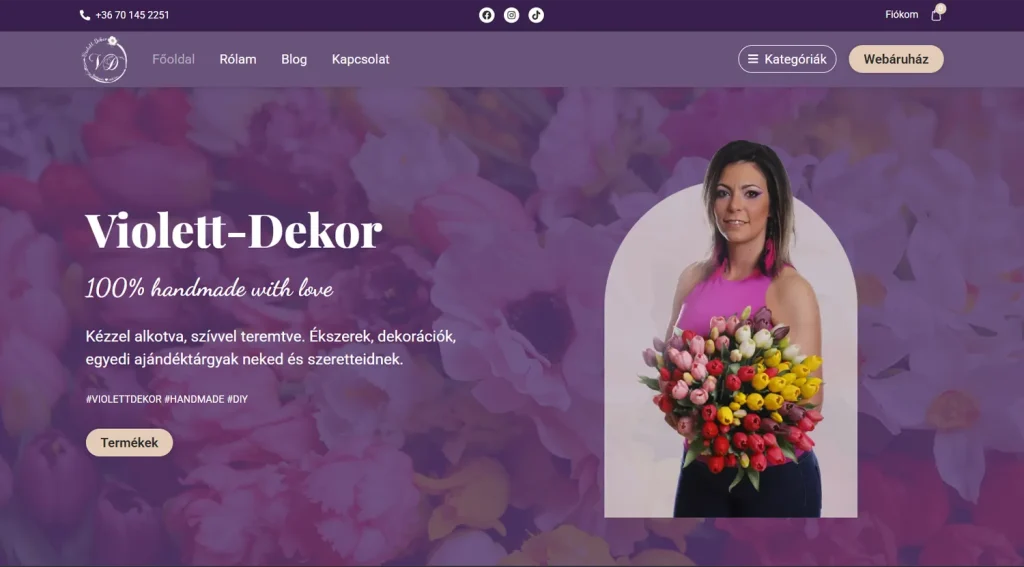Click the #VIOLETTDEKOR #HANDMADE #DIY hashtags
The height and width of the screenshot is (567, 1024).
(x=167, y=399)
